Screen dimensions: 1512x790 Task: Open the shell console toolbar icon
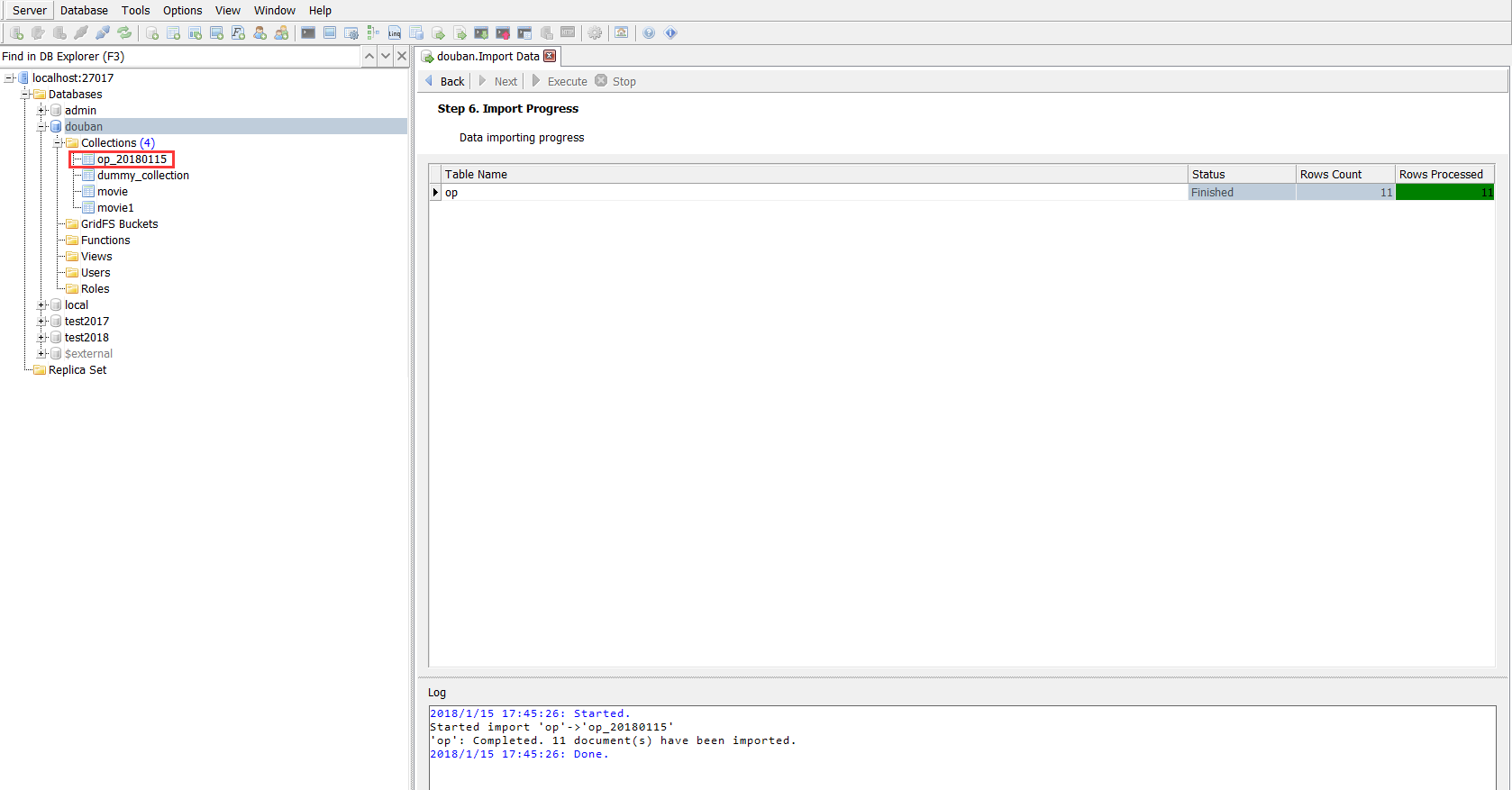point(308,33)
